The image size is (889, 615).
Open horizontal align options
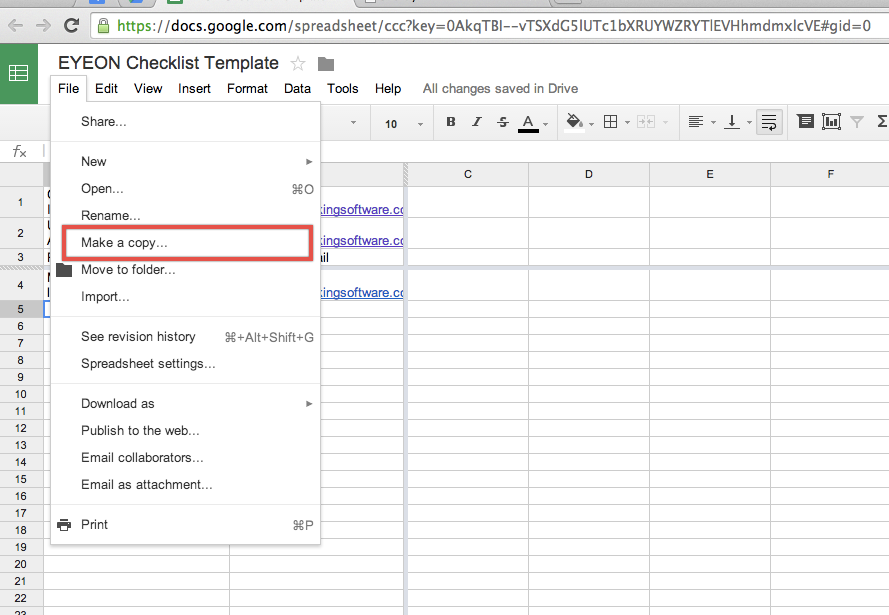[696, 122]
